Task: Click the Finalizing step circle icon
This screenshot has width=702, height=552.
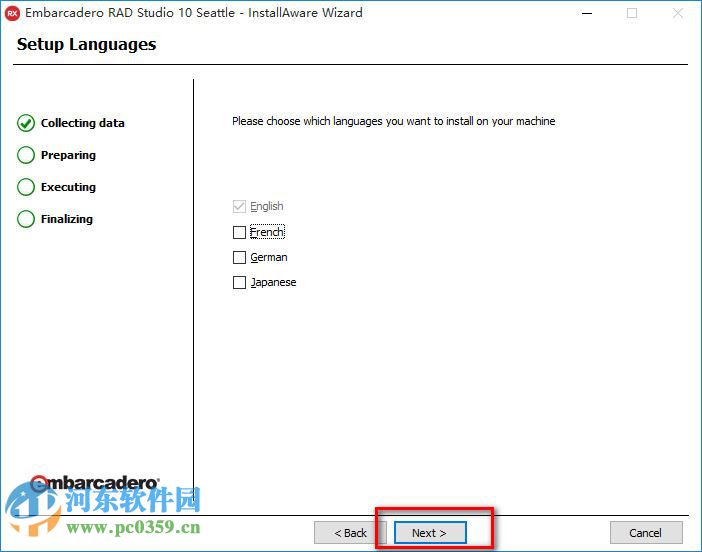Action: click(26, 219)
